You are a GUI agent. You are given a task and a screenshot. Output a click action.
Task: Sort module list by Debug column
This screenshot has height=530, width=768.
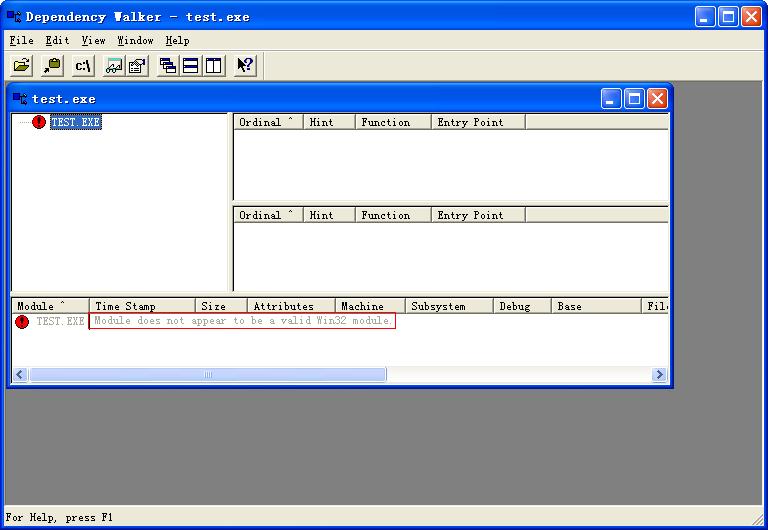pos(522,306)
